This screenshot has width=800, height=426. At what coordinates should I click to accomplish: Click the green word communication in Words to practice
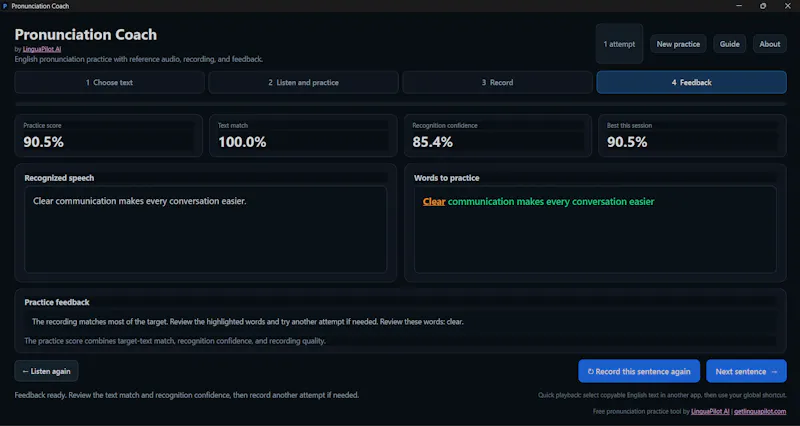[481, 202]
